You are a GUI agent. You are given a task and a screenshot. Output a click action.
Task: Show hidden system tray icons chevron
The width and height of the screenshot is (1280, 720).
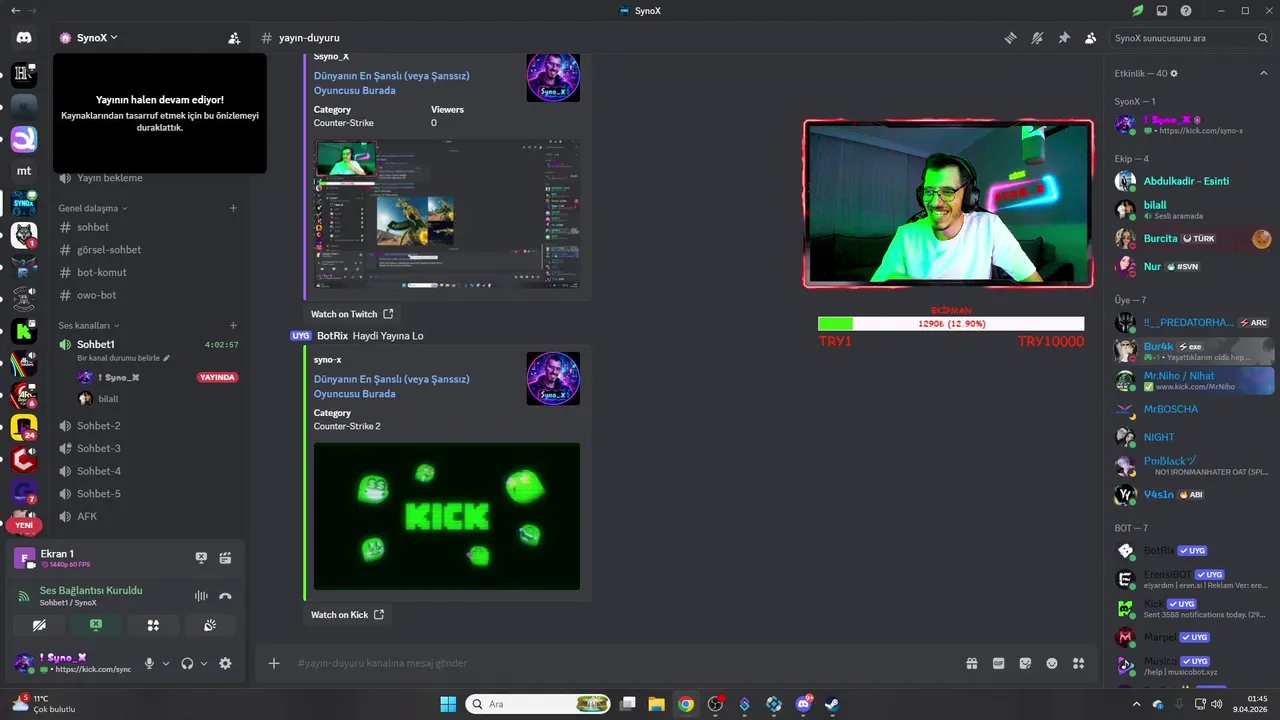coord(1136,704)
